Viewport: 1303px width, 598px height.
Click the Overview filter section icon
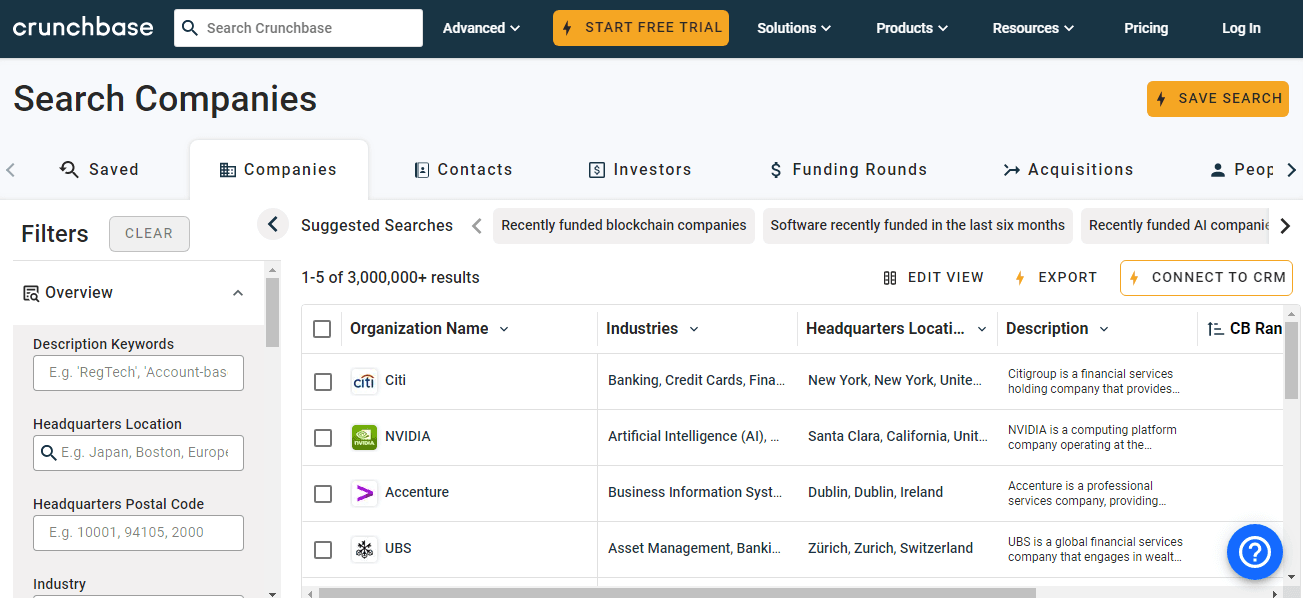pos(32,293)
